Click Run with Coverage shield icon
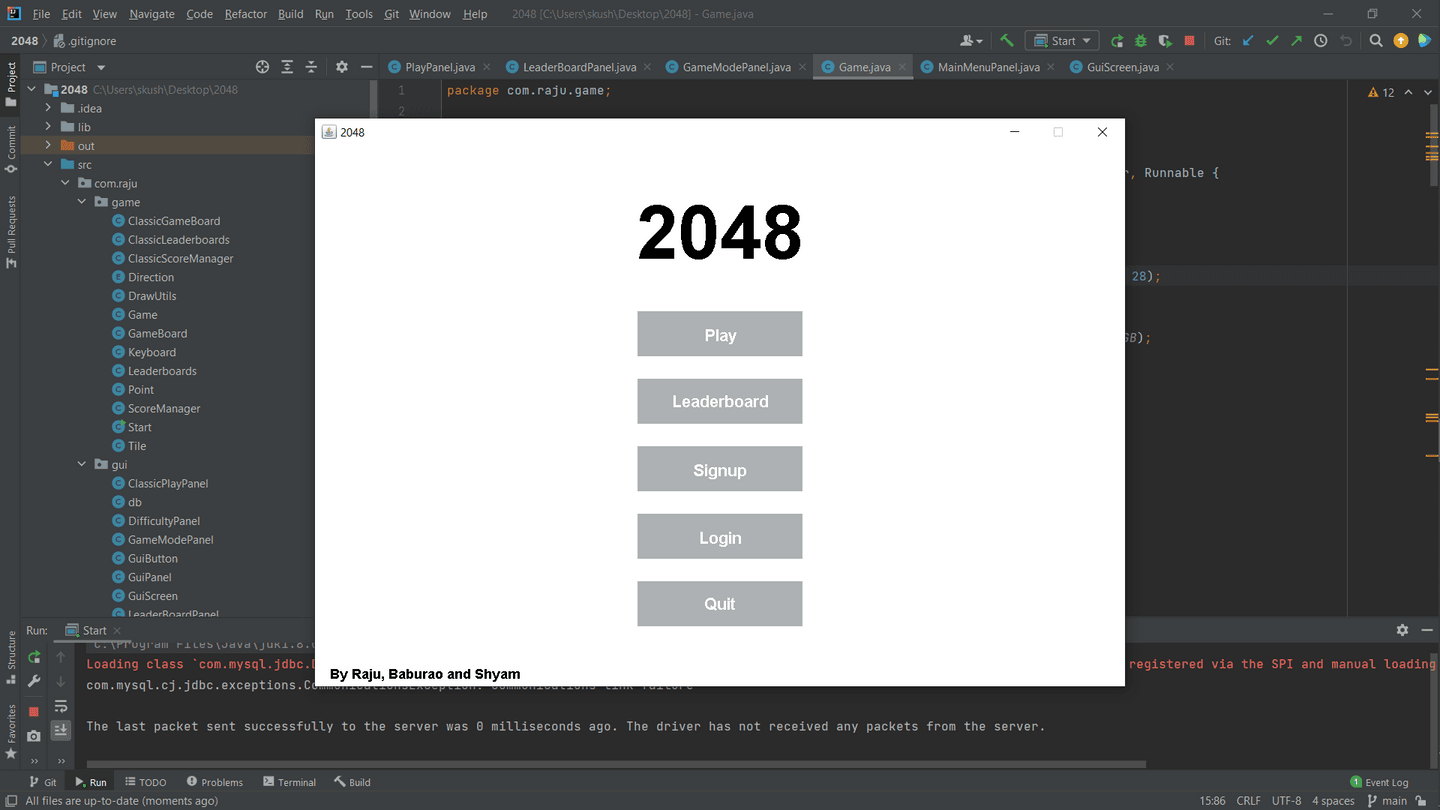This screenshot has height=810, width=1440. [x=1165, y=41]
